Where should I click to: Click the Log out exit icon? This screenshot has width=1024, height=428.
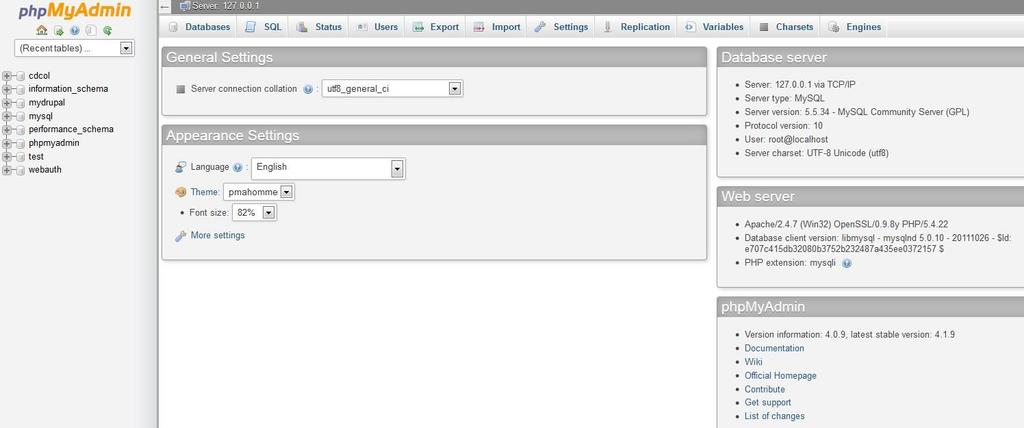[x=58, y=30]
